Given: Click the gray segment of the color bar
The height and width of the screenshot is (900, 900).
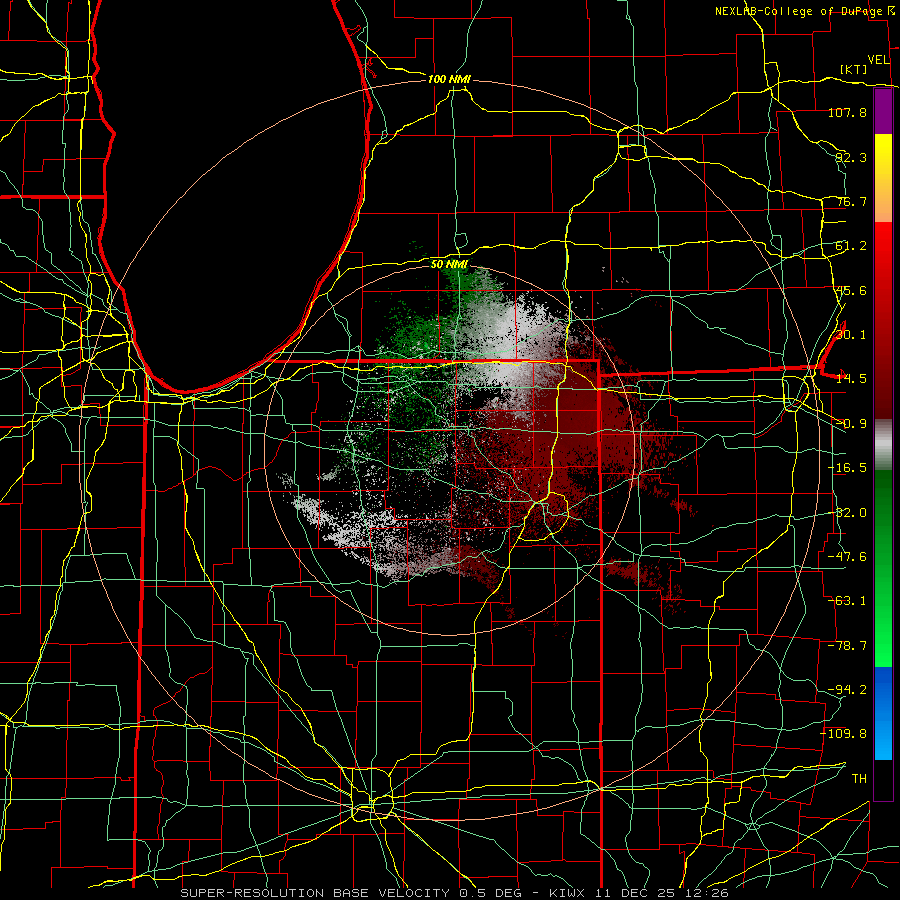Looking at the screenshot, I should pyautogui.click(x=883, y=445).
